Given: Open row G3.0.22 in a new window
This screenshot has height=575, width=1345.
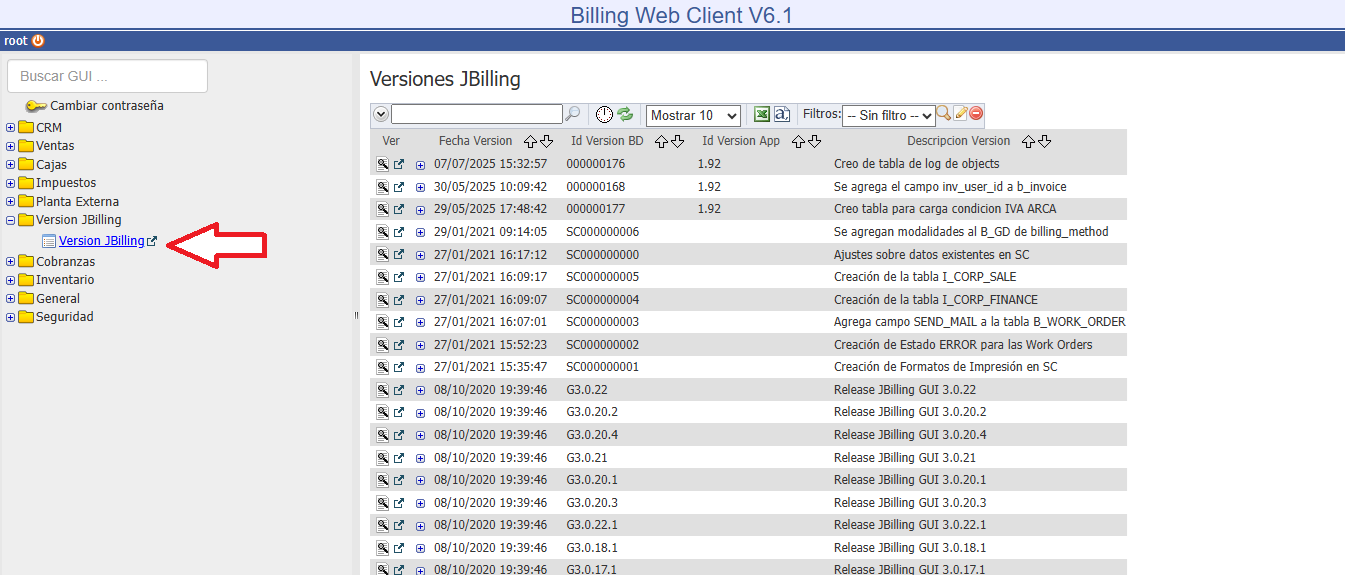Looking at the screenshot, I should [x=399, y=390].
